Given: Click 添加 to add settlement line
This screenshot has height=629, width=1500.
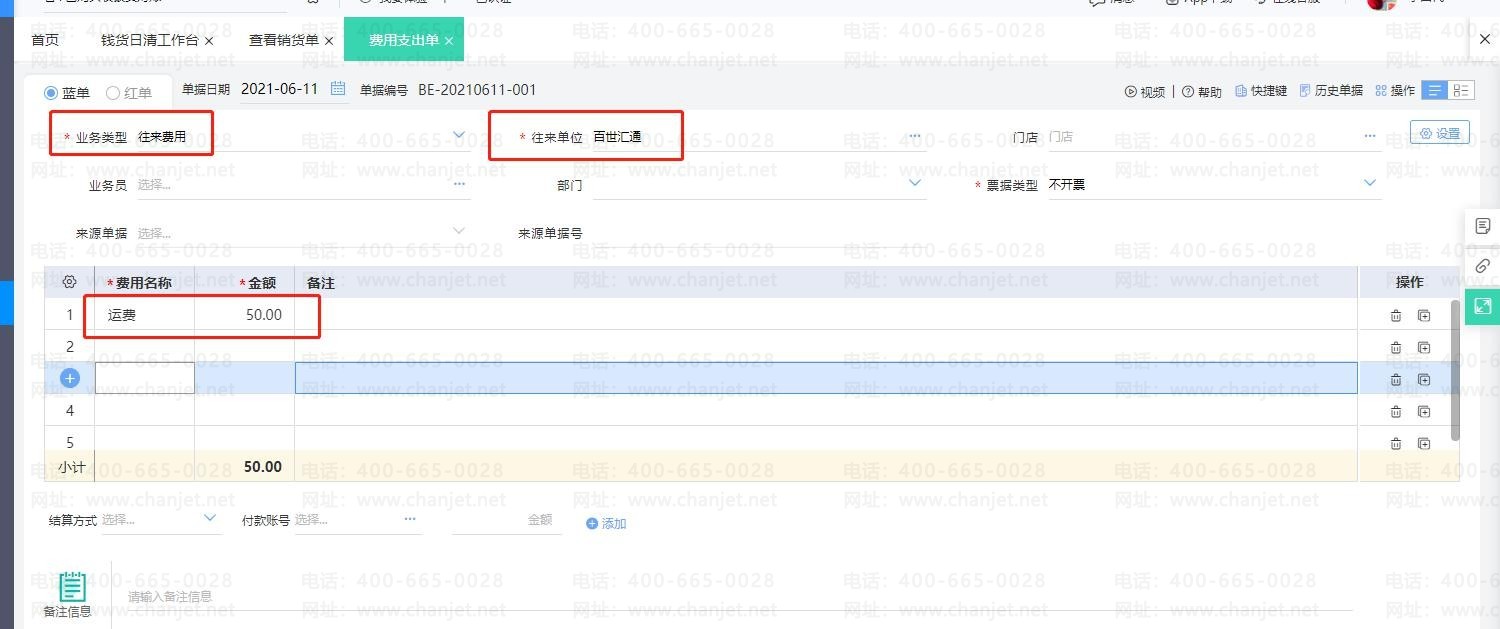Looking at the screenshot, I should (x=606, y=523).
